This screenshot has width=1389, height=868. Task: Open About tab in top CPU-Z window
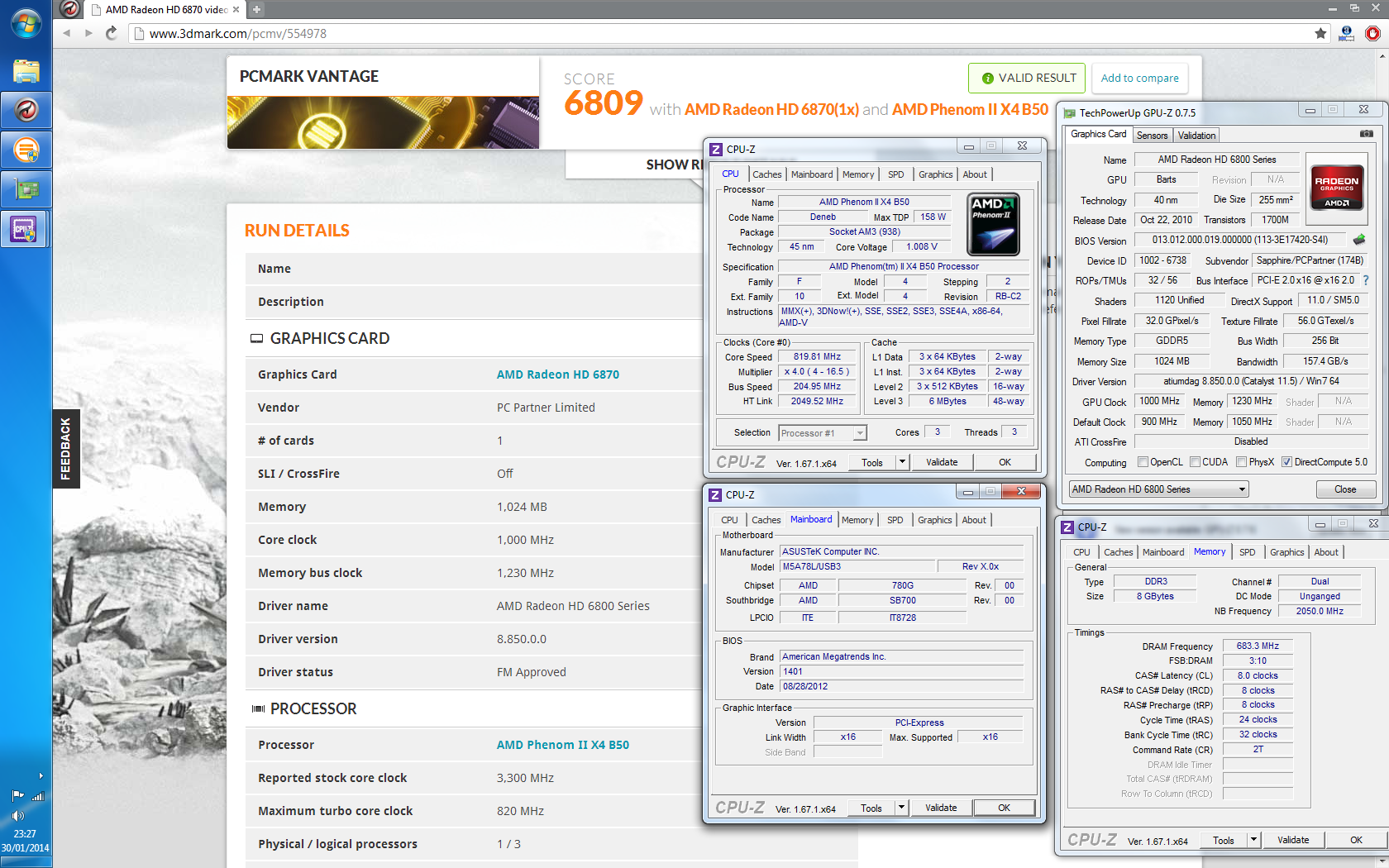975,174
